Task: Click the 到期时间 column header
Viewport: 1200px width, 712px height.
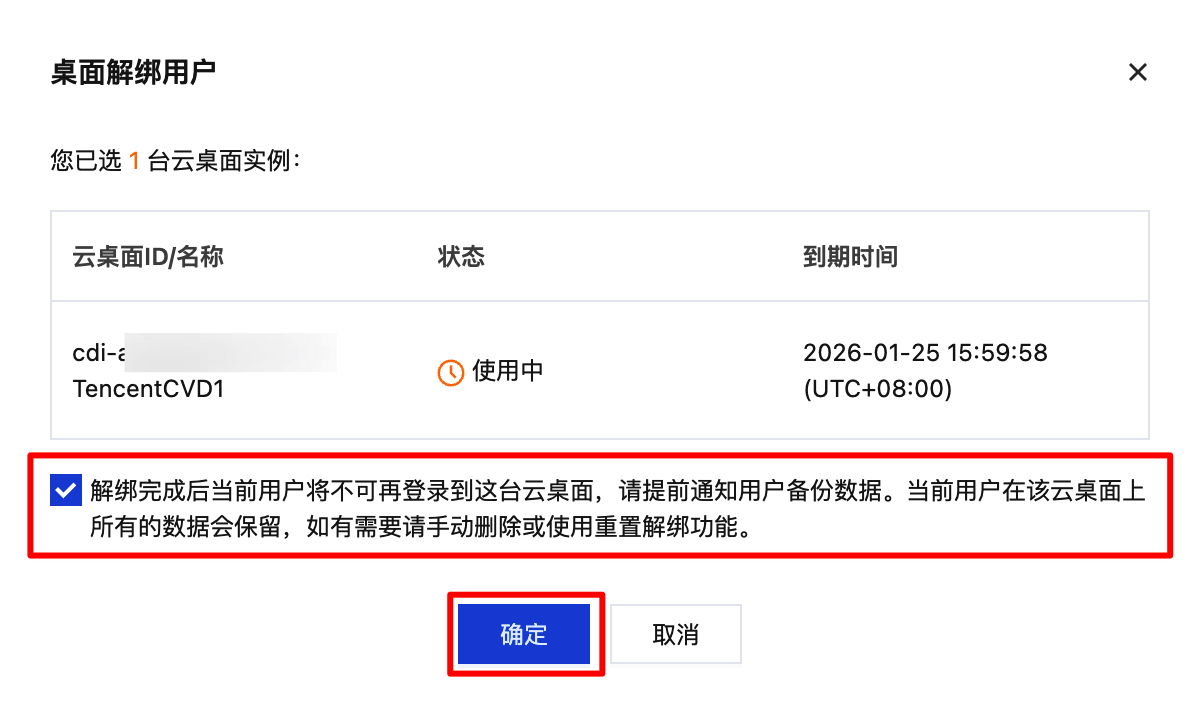Action: point(850,256)
